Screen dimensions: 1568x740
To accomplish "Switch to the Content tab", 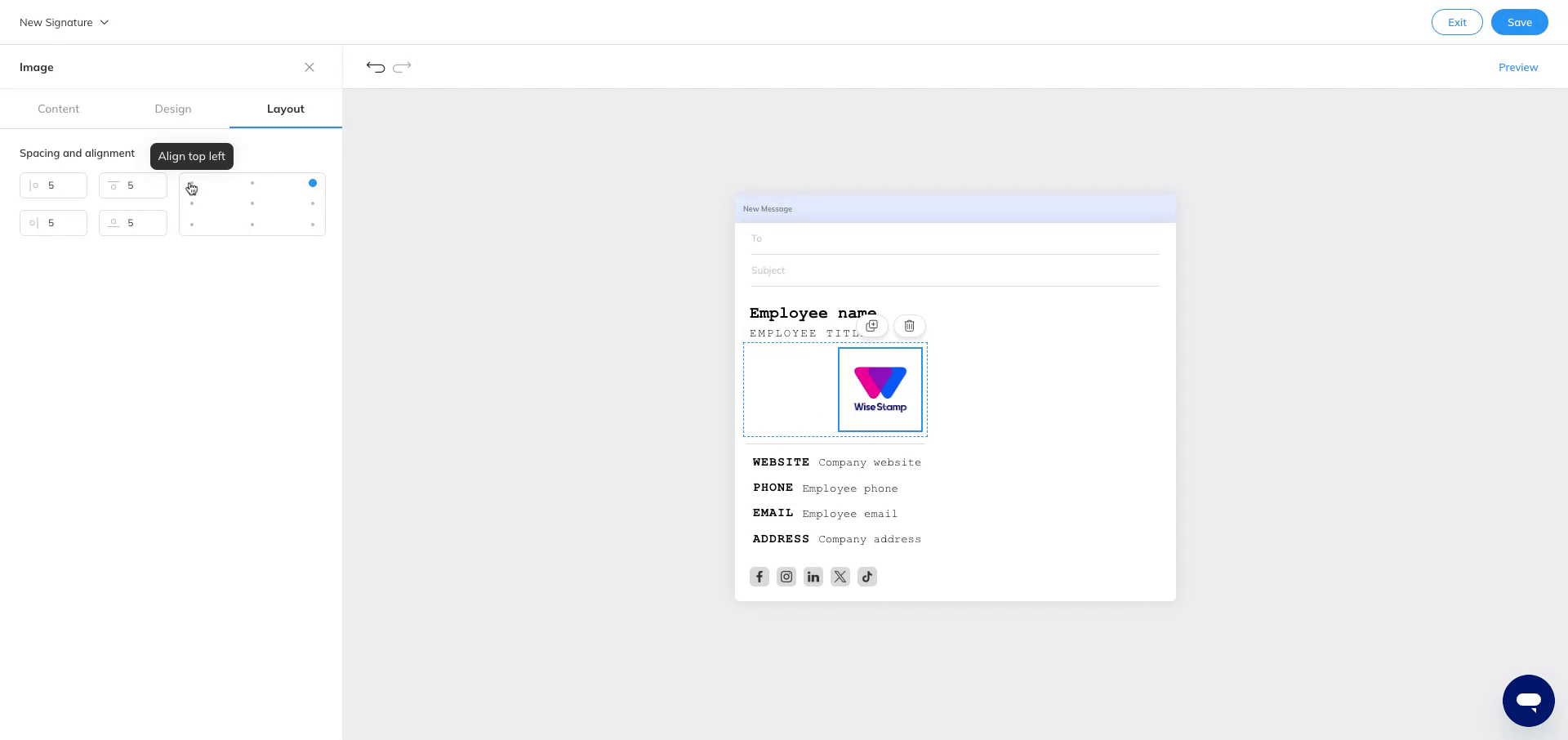I will click(58, 109).
